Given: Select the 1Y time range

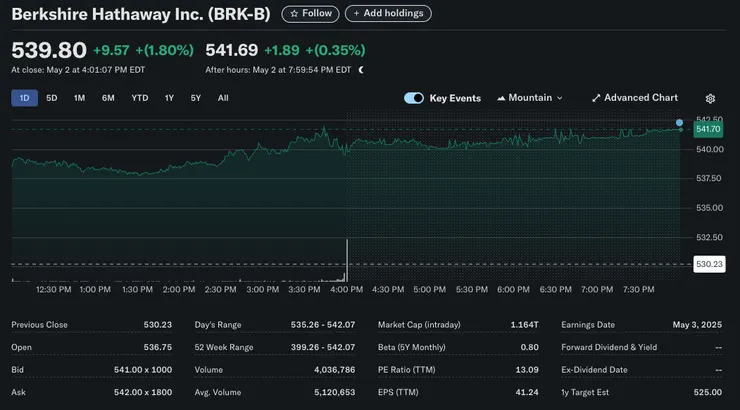Looking at the screenshot, I should [169, 98].
